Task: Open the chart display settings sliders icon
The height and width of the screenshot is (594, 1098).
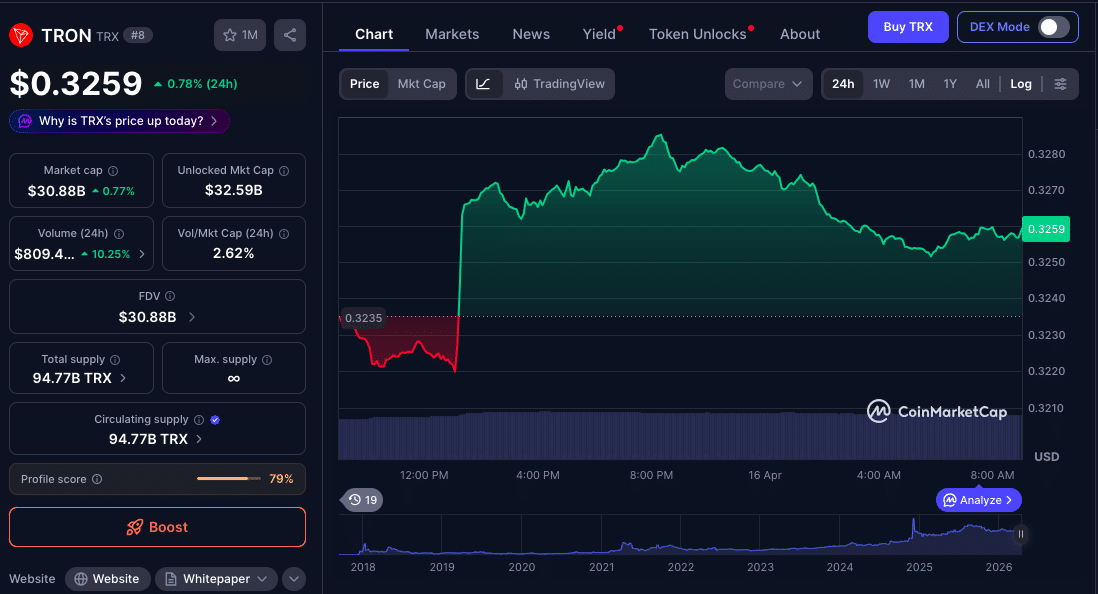Action: click(x=1061, y=84)
